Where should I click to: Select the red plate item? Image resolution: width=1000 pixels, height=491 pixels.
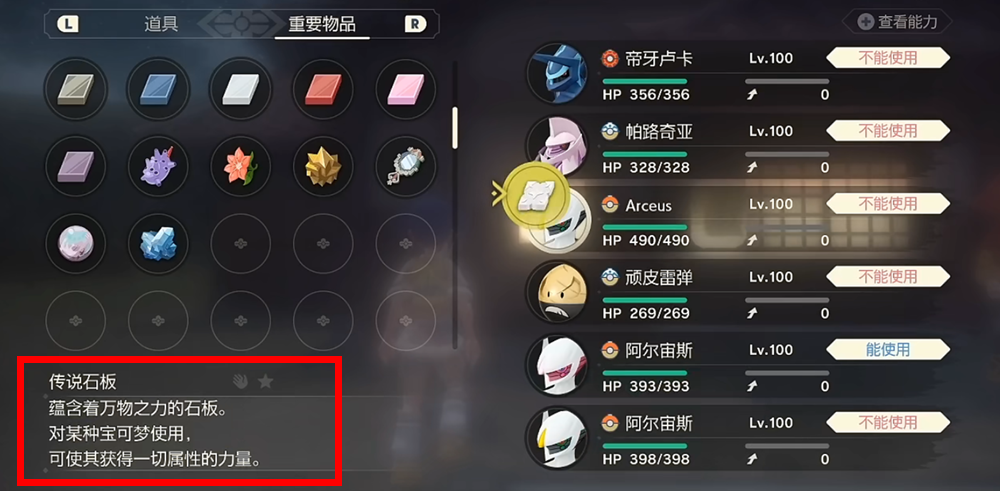pos(323,90)
